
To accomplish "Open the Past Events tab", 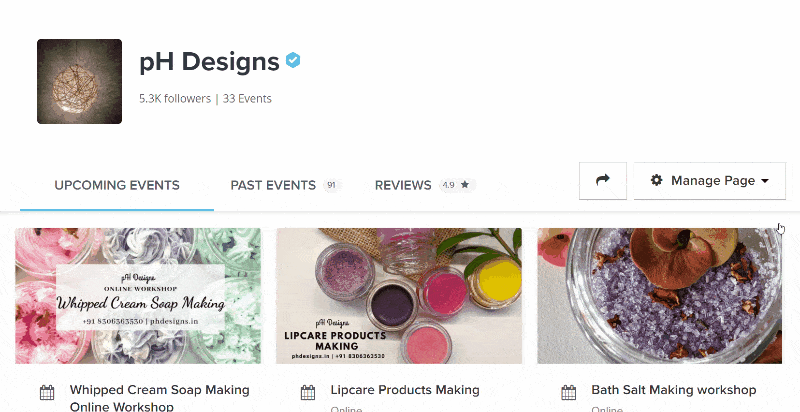I will pos(273,185).
